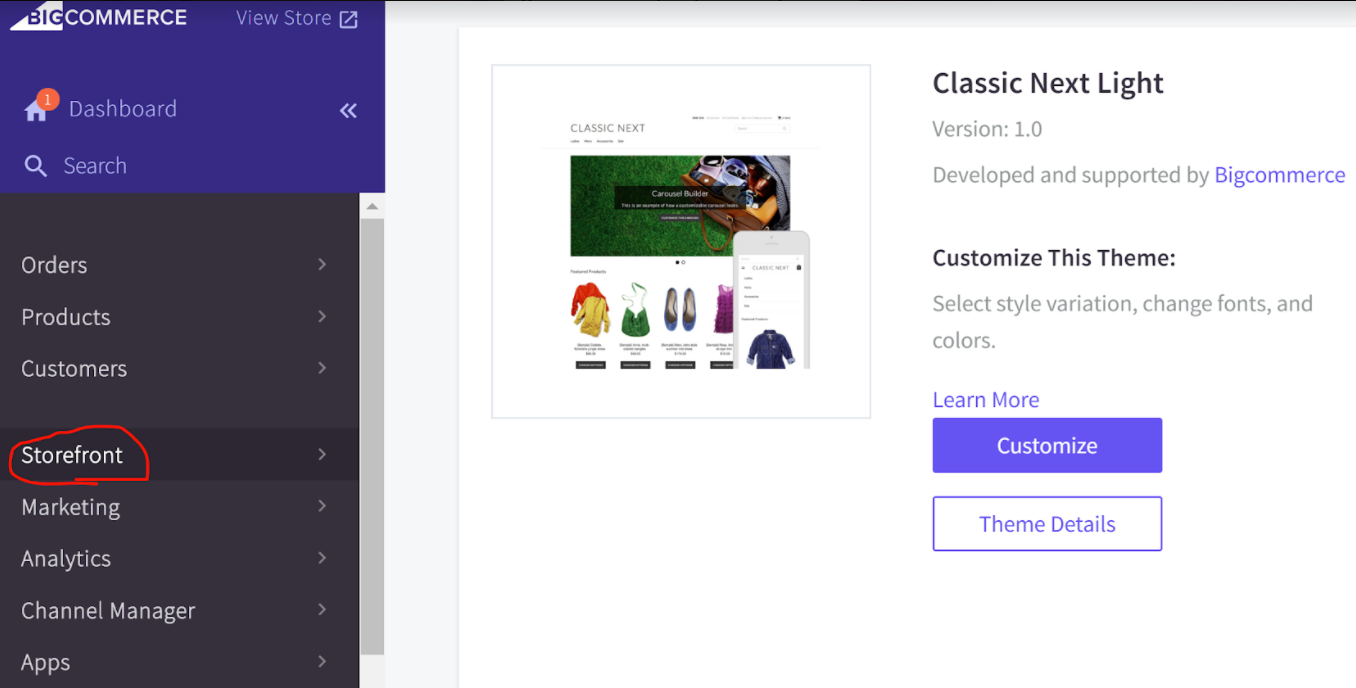
Task: Expand the Customers menu chevron
Action: pos(322,368)
